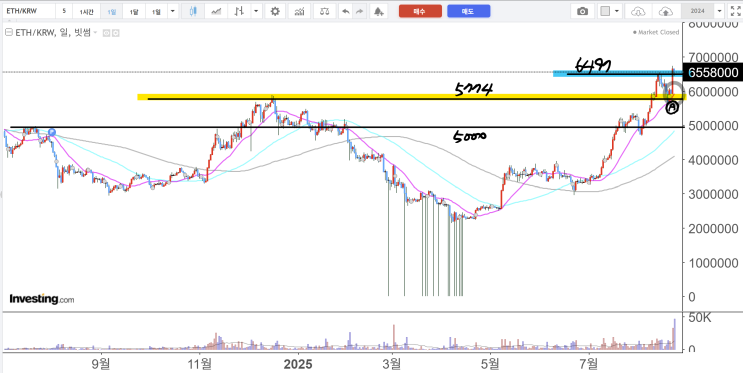Click the redo arrow icon
The image size is (743, 373).
[x=360, y=11]
